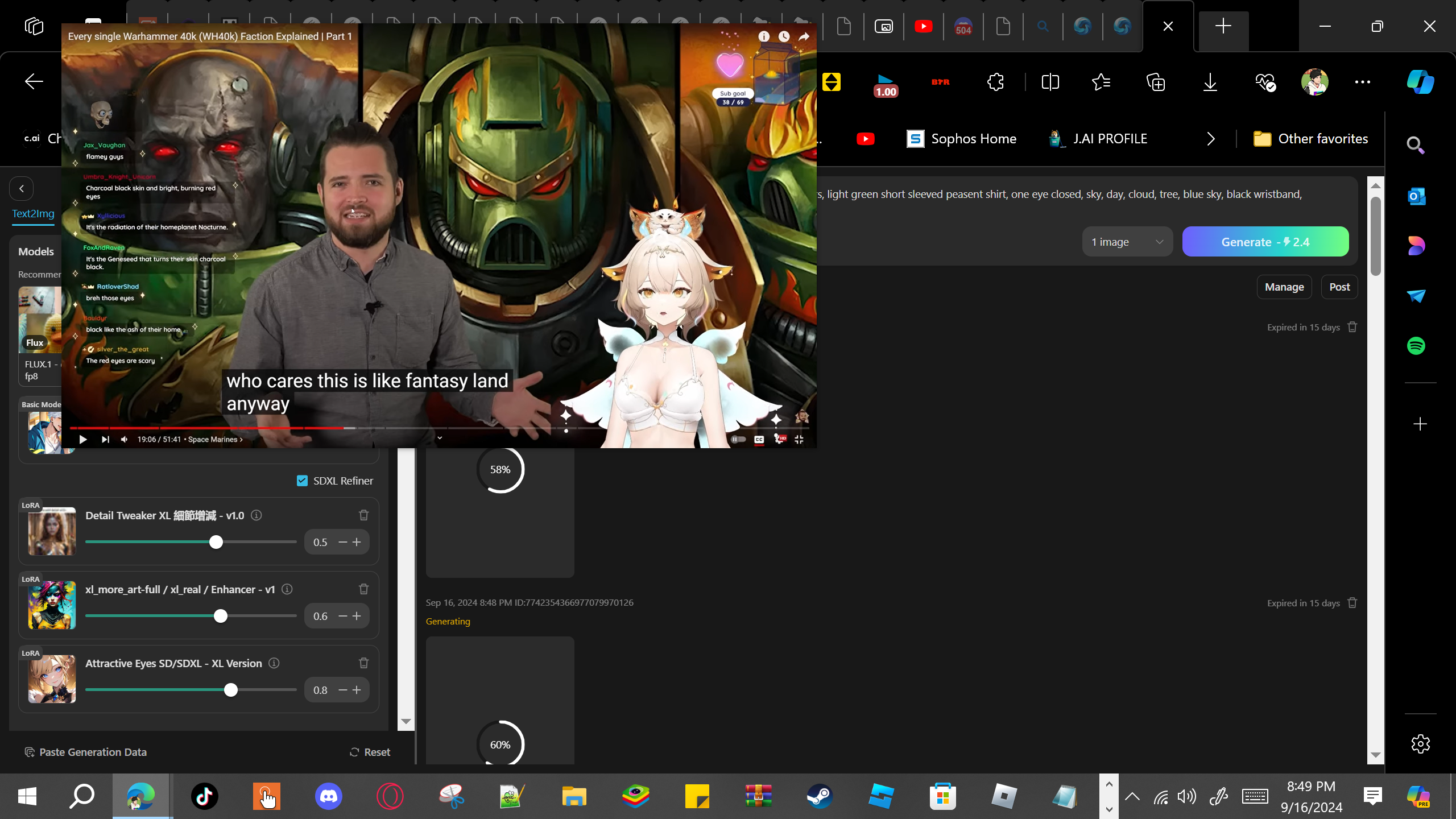Toggle SDXL Refiner checkbox
The height and width of the screenshot is (819, 1456).
[302, 481]
